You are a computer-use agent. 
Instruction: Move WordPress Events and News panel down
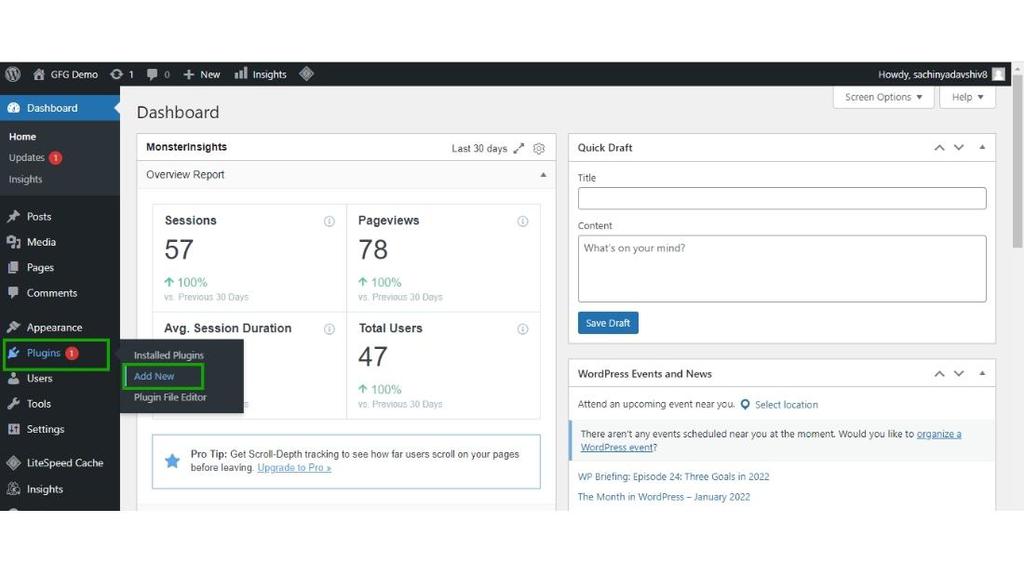coord(959,374)
